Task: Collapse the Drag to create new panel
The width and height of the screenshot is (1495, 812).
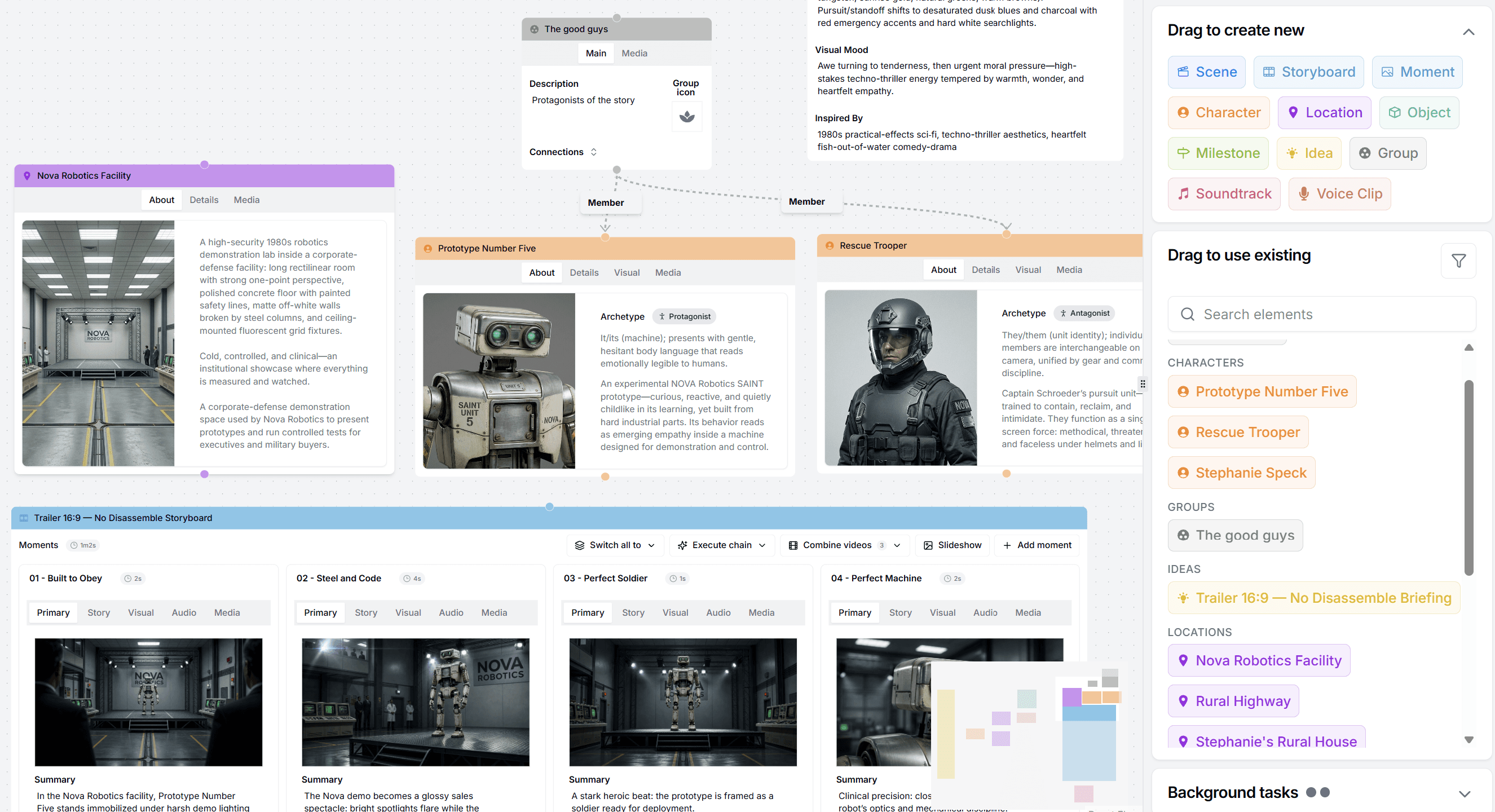Action: click(1468, 32)
